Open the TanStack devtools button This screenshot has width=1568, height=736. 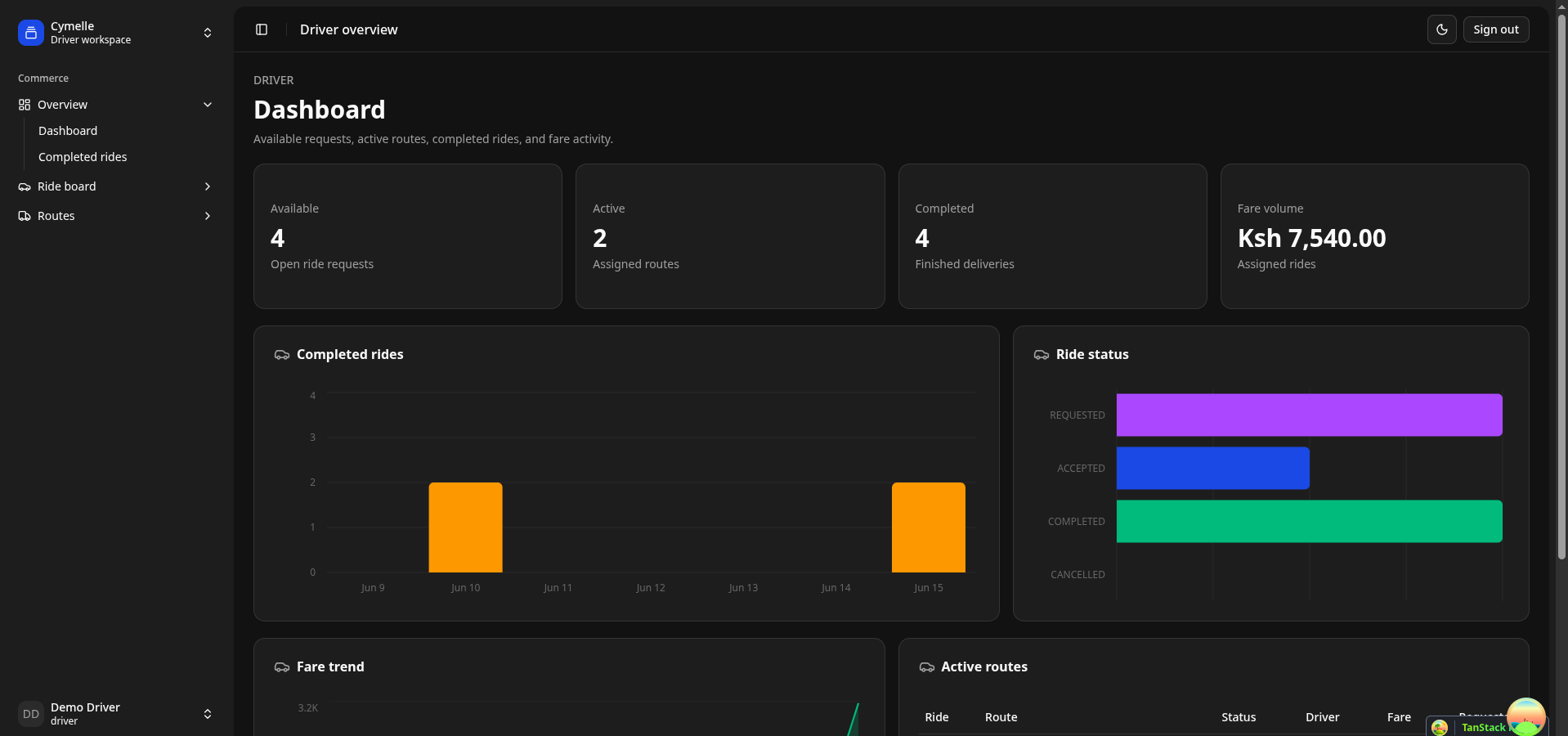pyautogui.click(x=1487, y=726)
